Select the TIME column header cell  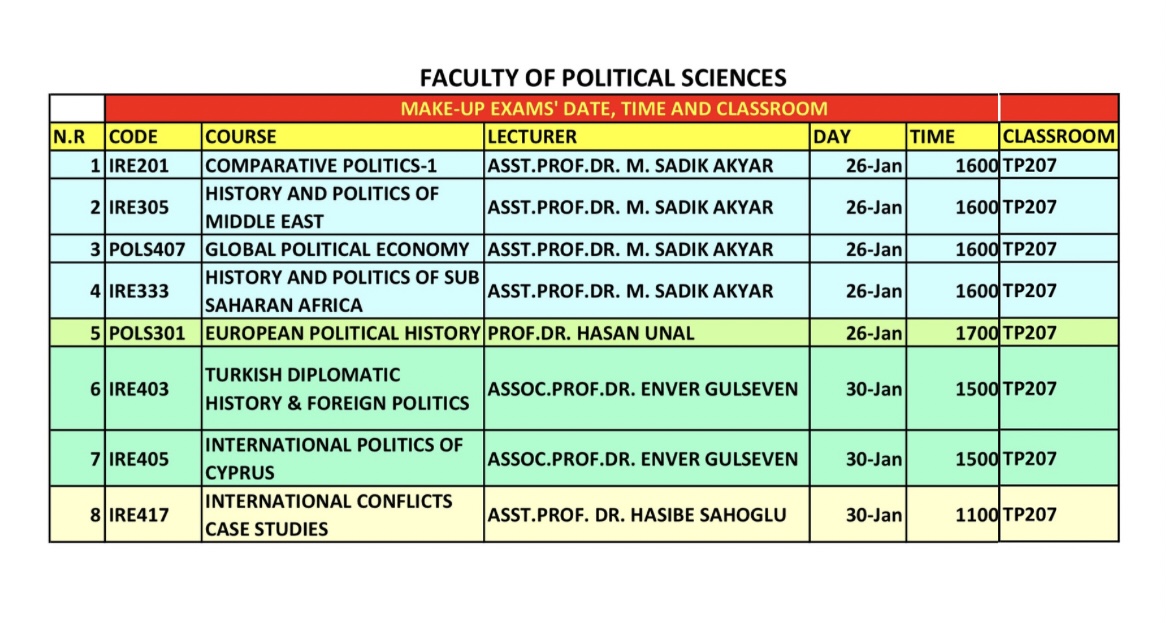coord(953,137)
